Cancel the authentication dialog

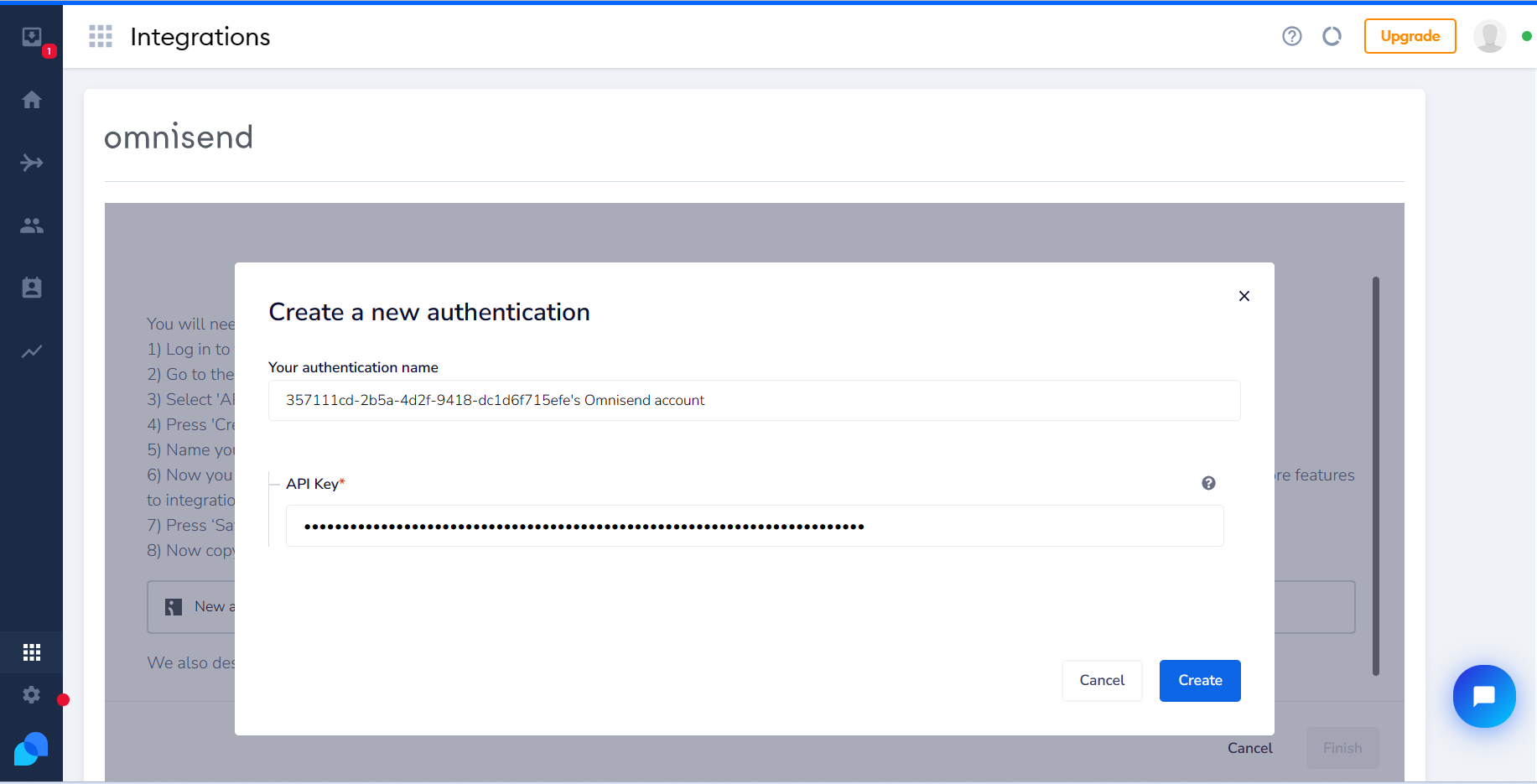click(x=1102, y=681)
